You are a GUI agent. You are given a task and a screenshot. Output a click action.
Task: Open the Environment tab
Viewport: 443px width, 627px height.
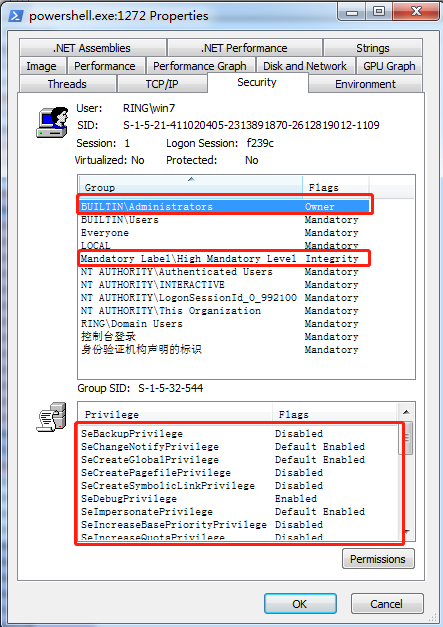click(365, 84)
